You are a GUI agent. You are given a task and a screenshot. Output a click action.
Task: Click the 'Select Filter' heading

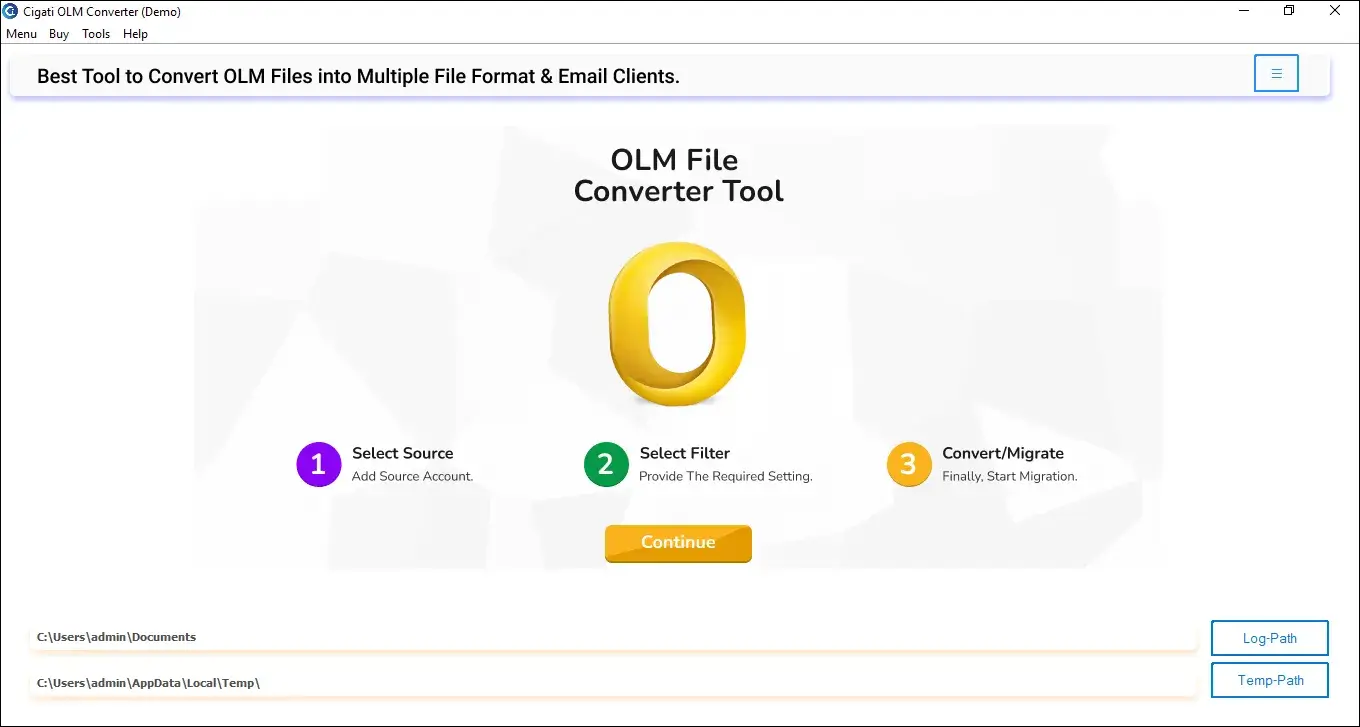click(685, 453)
